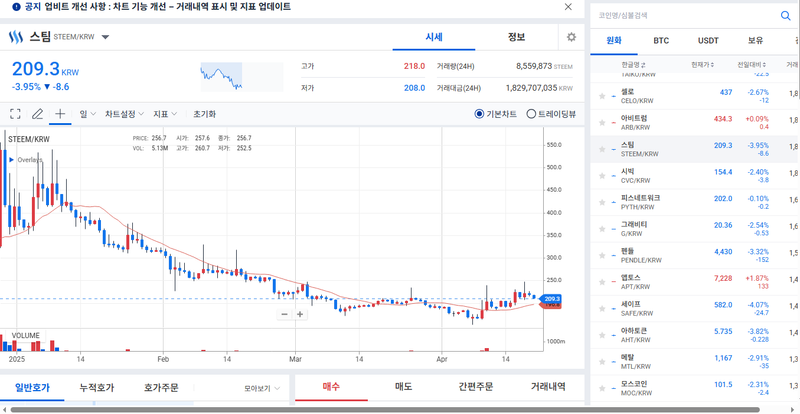The width and height of the screenshot is (800, 414).
Task: Click the bottom horizontal scrollbar
Action: click(385, 410)
